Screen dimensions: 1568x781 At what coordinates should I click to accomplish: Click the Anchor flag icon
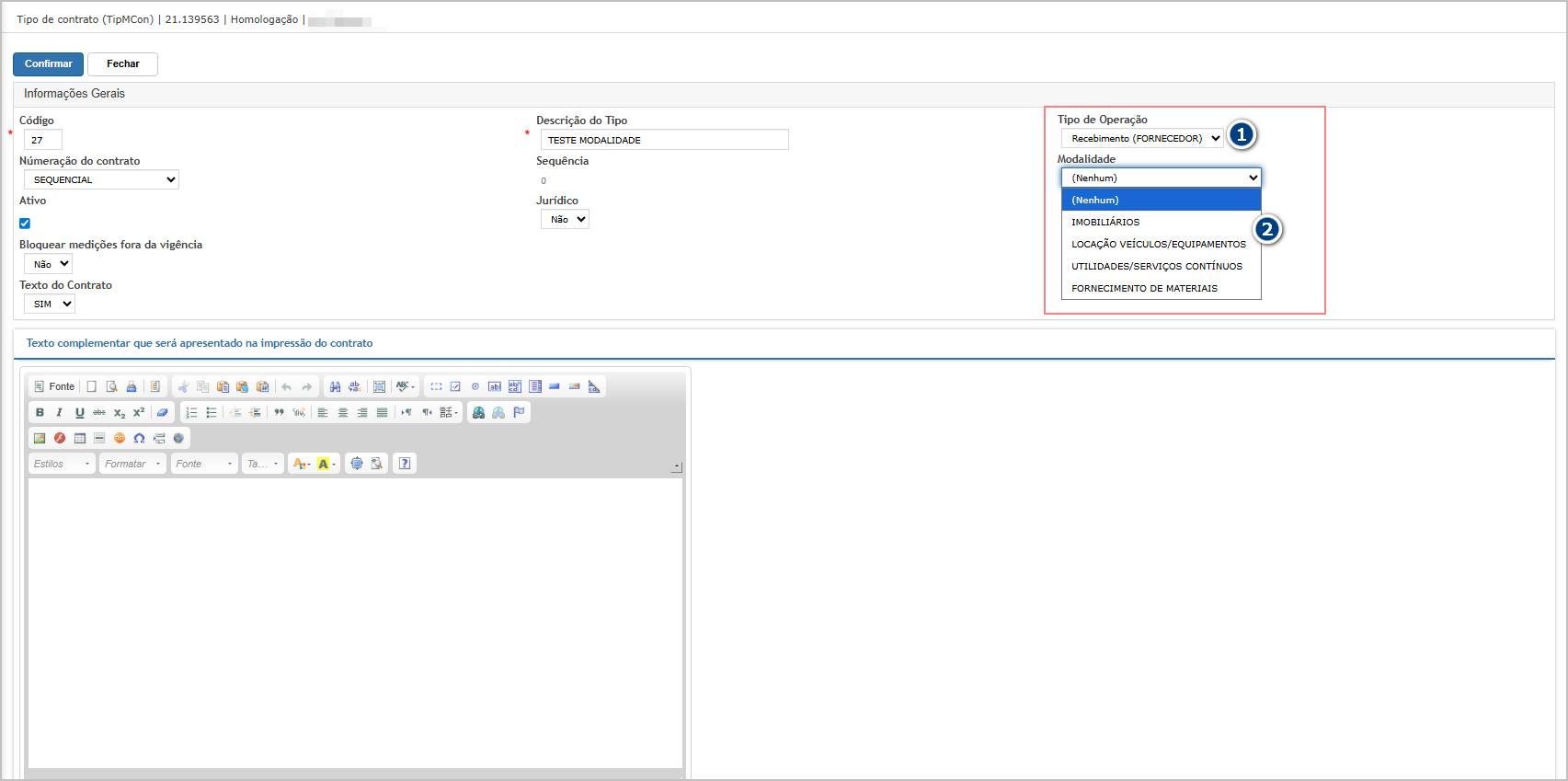(x=519, y=412)
